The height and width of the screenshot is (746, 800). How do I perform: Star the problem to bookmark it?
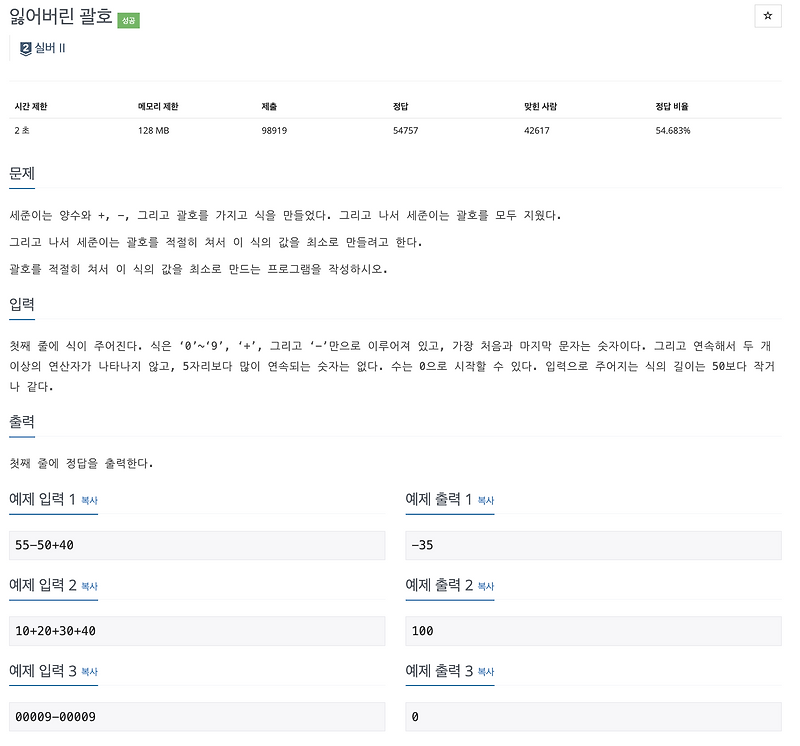tap(767, 17)
